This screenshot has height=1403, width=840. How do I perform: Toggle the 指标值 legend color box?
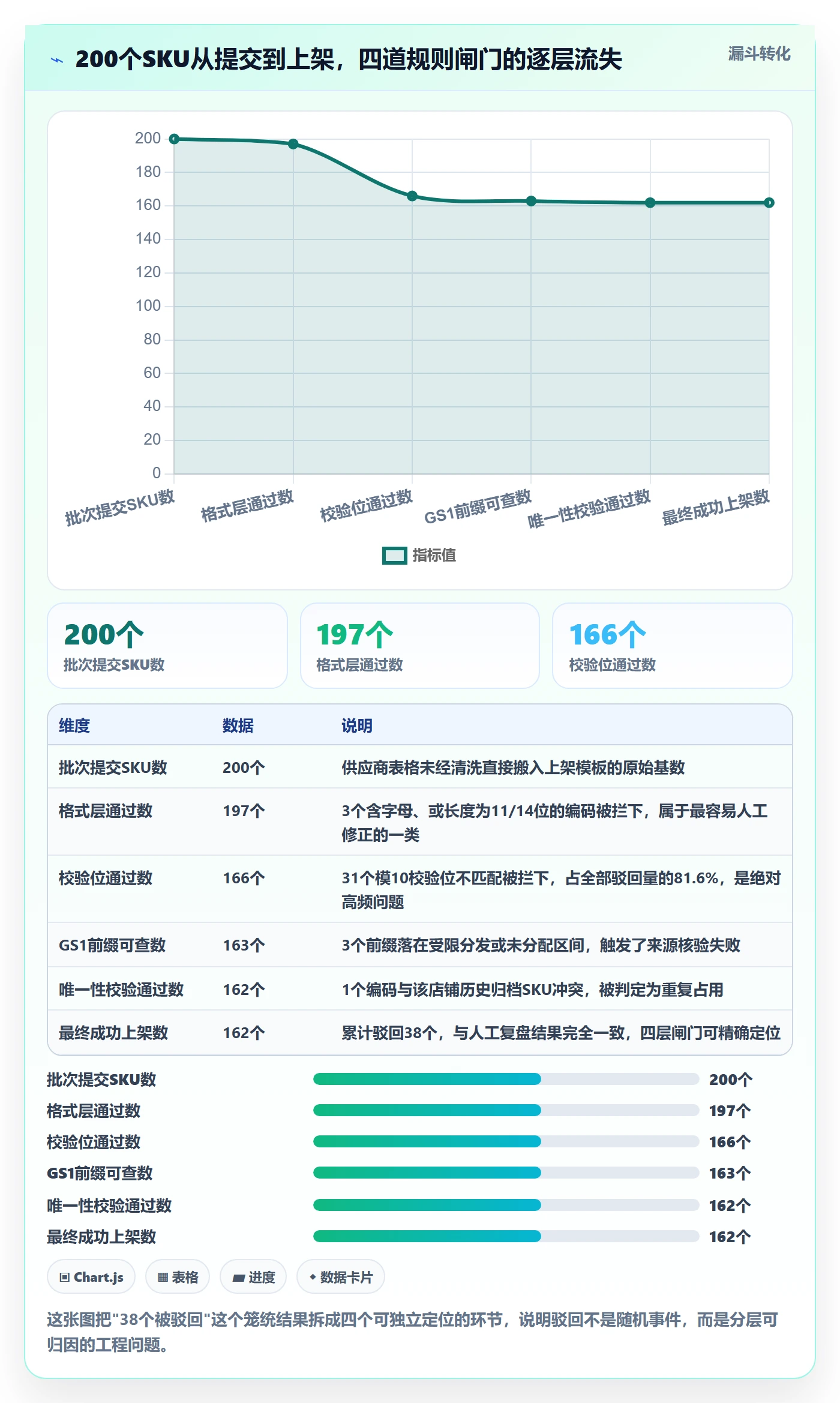pos(395,556)
